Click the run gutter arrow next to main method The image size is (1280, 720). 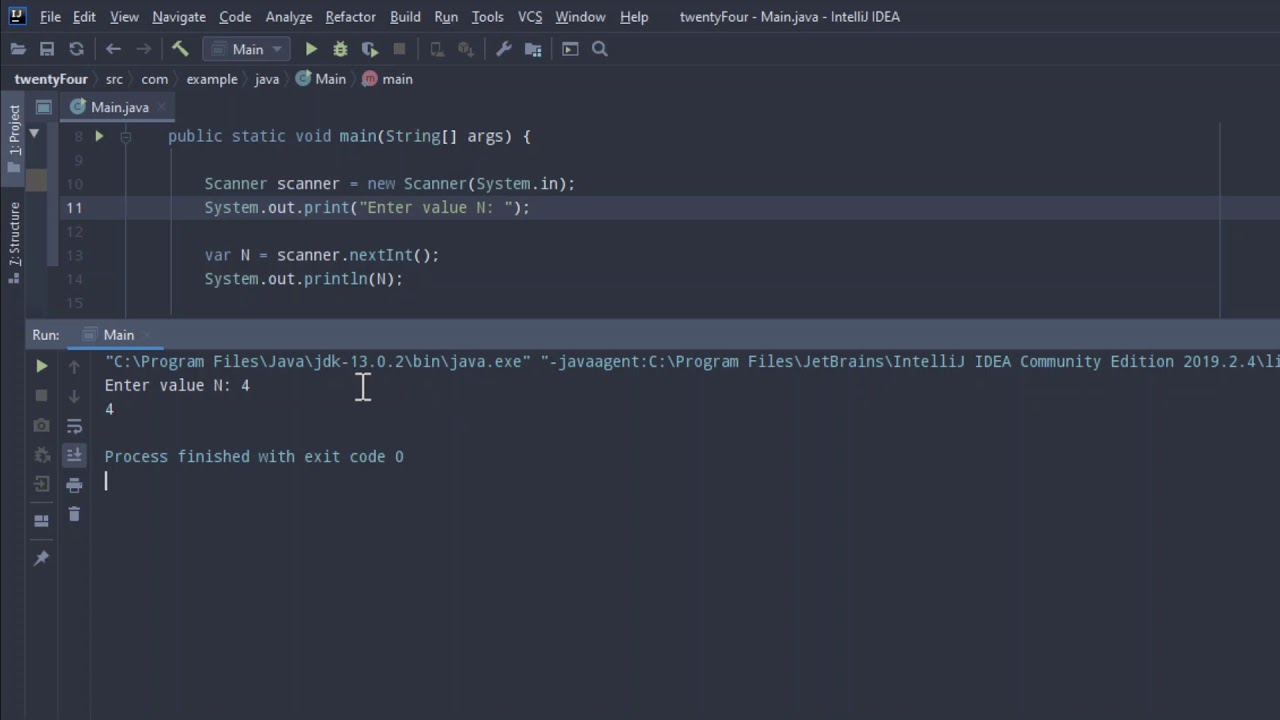99,136
